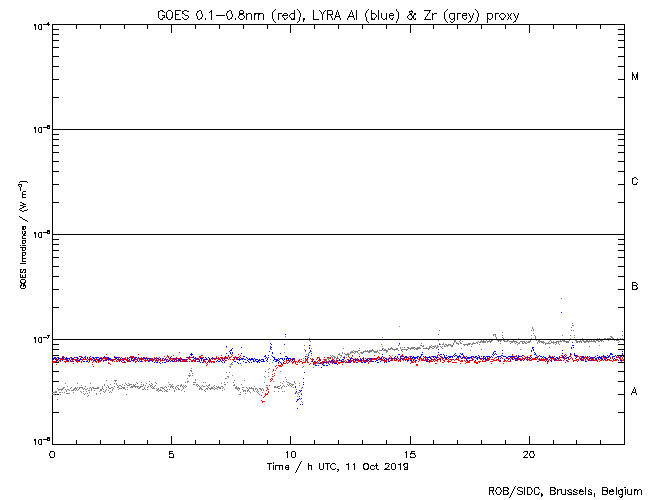
Task: Click the x-axis tick label '5'
Action: tap(171, 455)
